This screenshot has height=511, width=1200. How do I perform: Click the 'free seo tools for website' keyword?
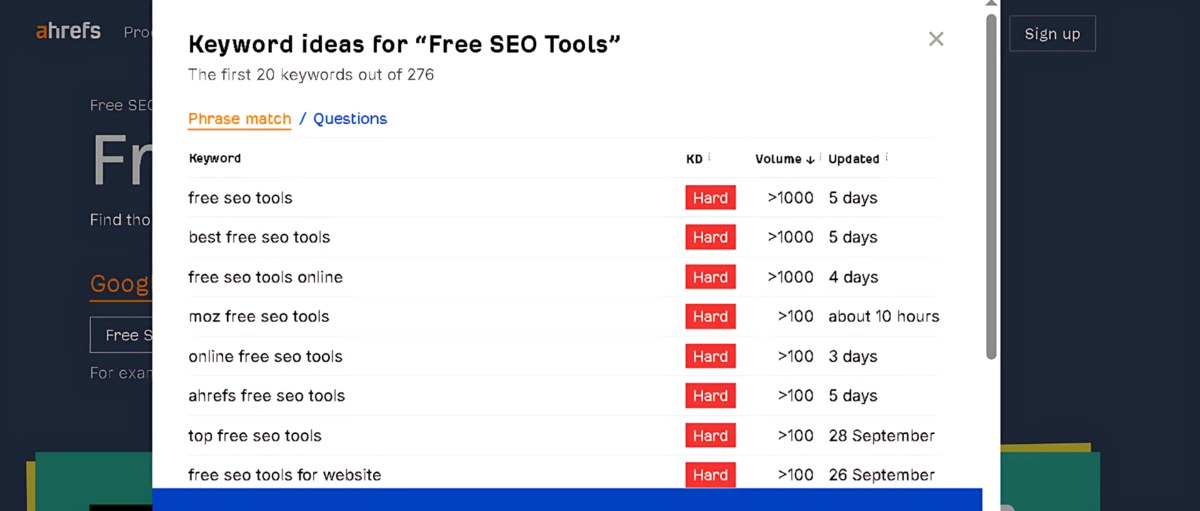(x=284, y=475)
